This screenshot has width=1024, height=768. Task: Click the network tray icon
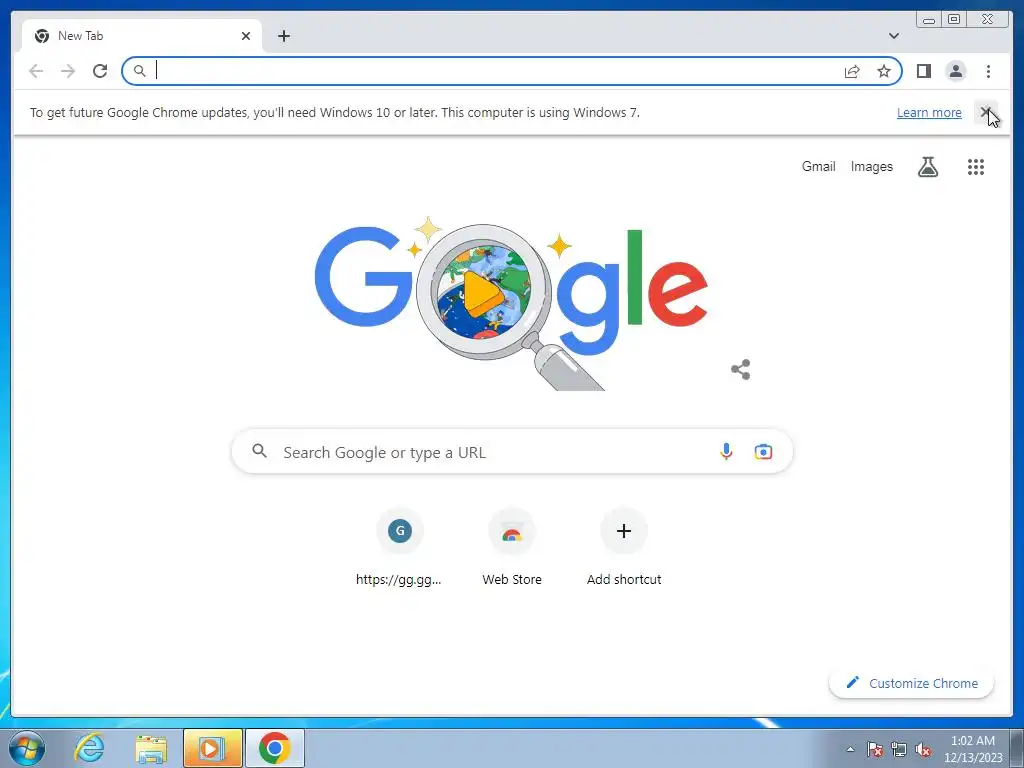[899, 749]
